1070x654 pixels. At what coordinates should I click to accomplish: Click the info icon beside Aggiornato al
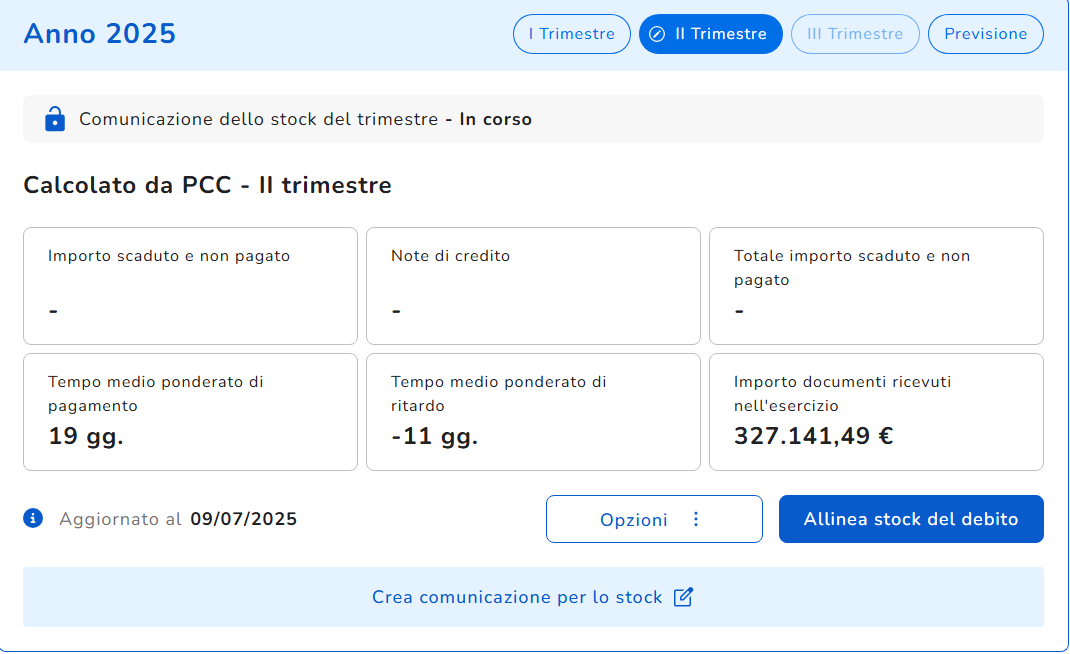pyautogui.click(x=33, y=518)
